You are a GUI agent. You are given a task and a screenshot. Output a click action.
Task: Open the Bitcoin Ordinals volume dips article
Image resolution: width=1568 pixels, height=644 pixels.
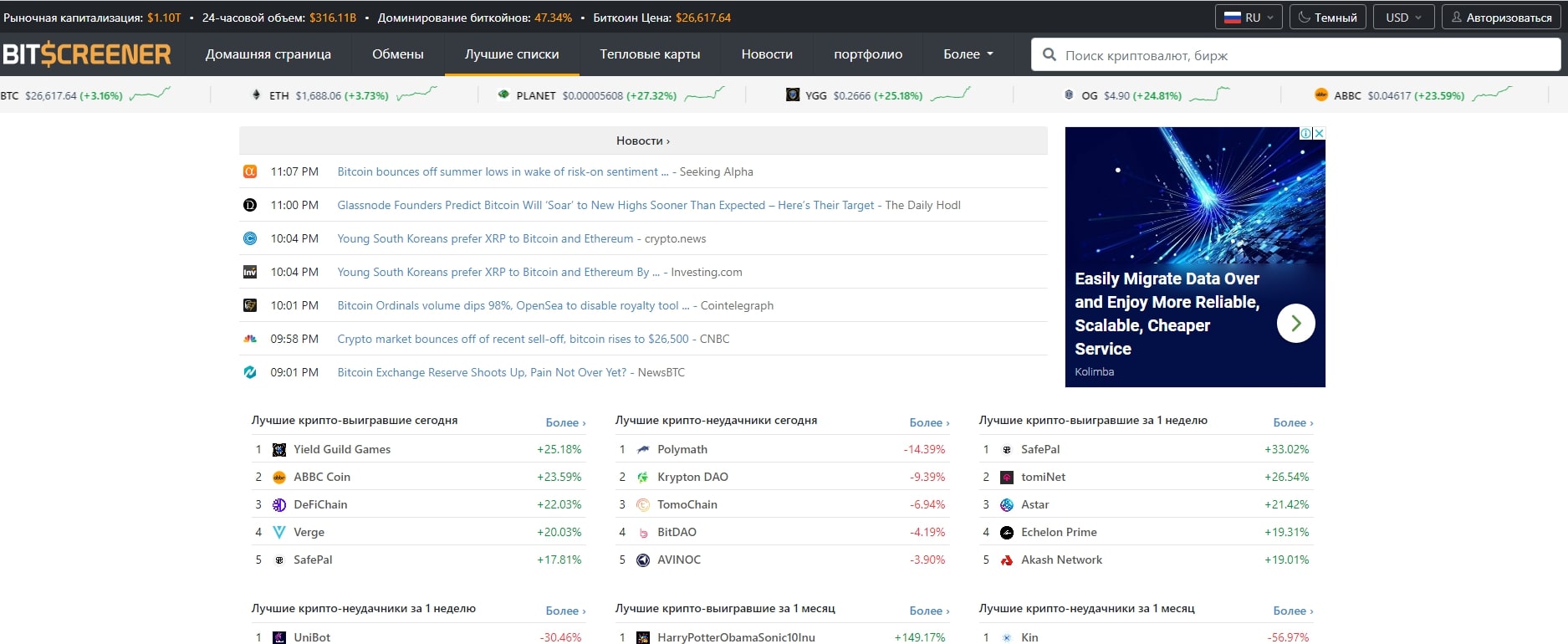[513, 305]
